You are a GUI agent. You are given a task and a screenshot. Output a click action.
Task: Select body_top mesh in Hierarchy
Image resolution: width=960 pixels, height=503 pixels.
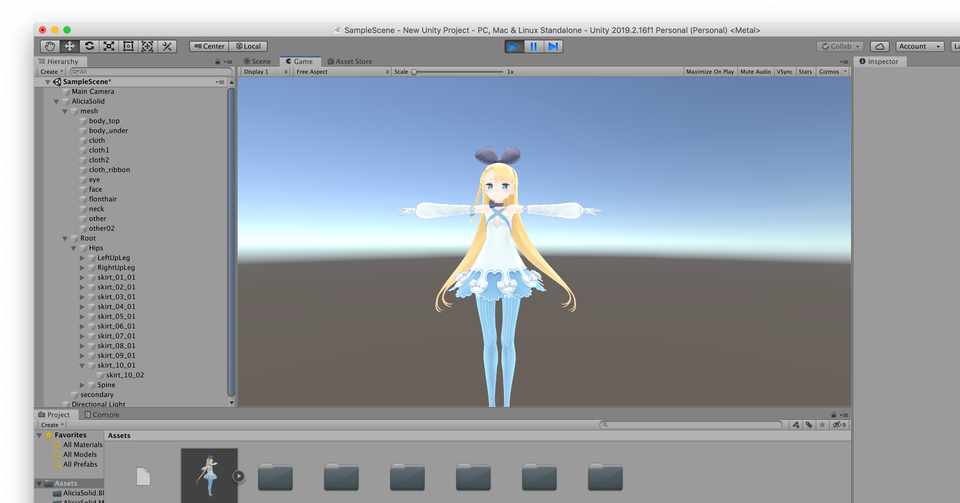coord(104,121)
